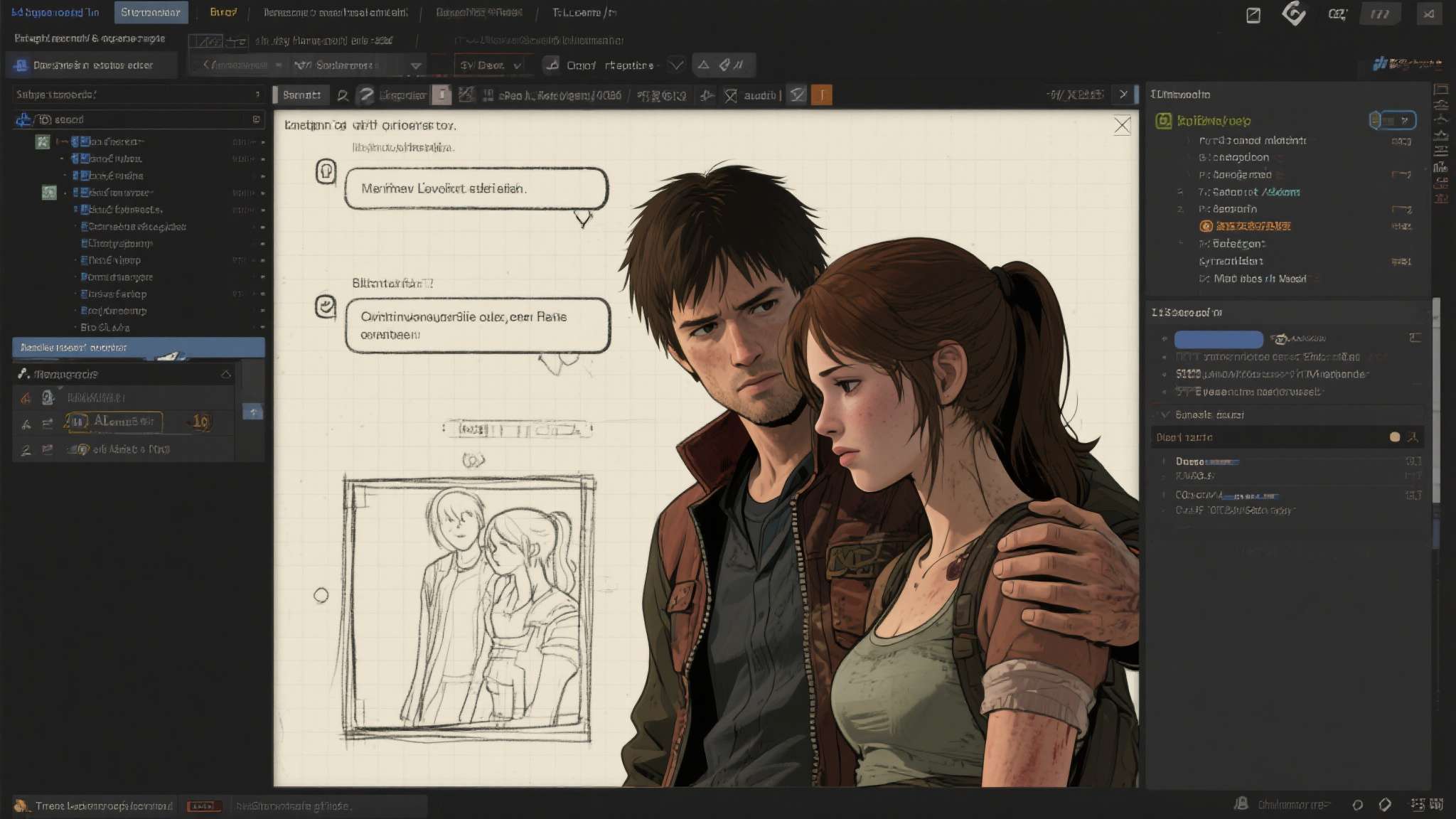Click the orange square button in the canvas toolbar
The height and width of the screenshot is (819, 1456).
point(821,95)
